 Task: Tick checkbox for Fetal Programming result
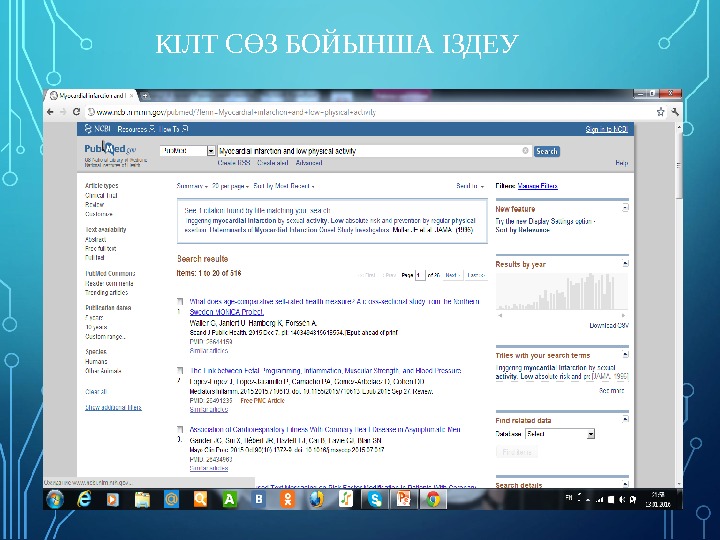180,371
